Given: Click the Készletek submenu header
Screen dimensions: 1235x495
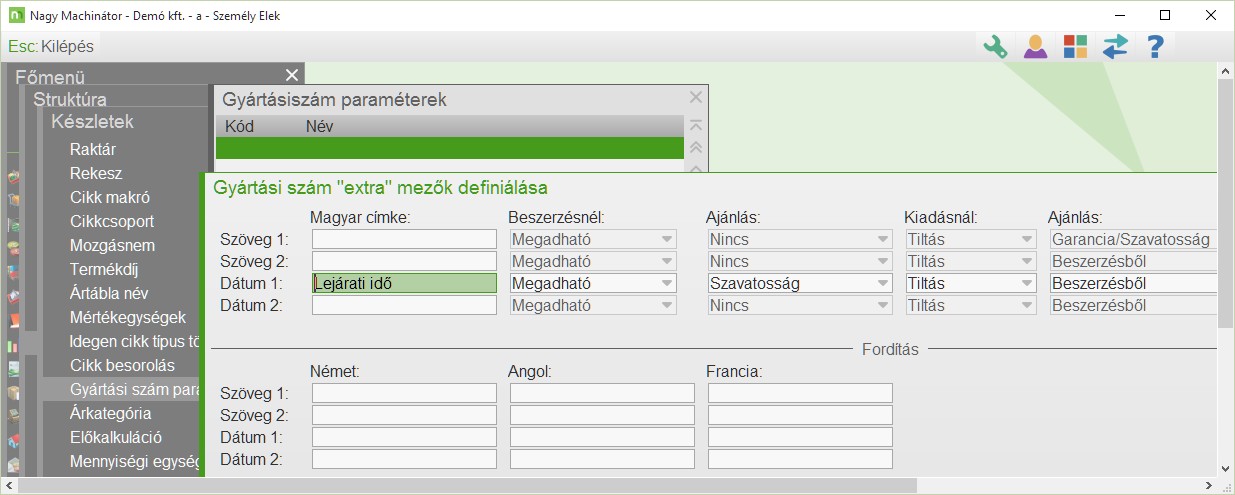Looking at the screenshot, I should pyautogui.click(x=92, y=122).
